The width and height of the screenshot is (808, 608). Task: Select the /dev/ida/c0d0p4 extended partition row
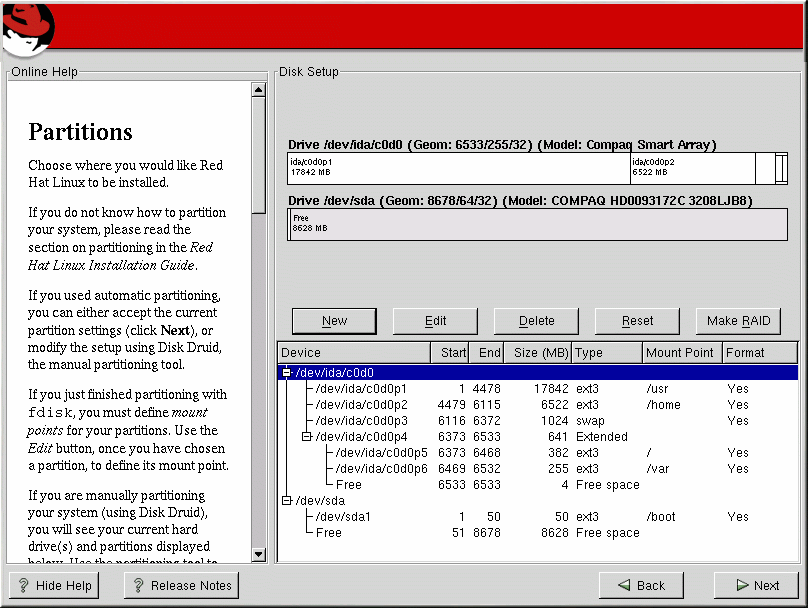pos(537,436)
